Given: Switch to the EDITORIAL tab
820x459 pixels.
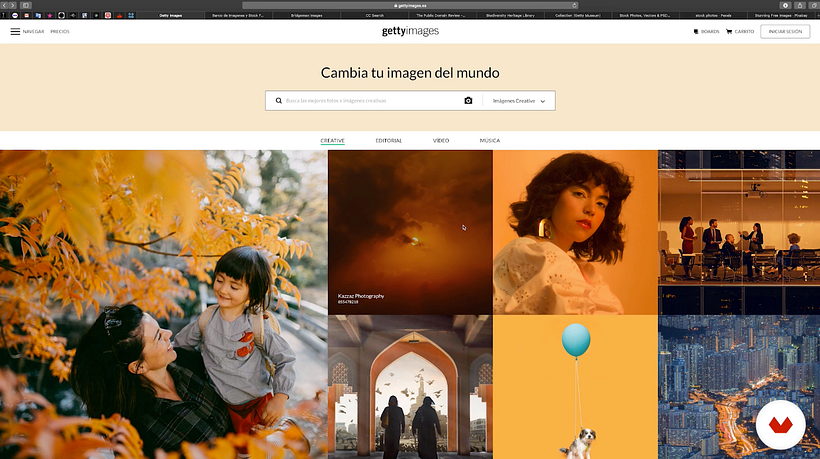Looking at the screenshot, I should coord(389,141).
